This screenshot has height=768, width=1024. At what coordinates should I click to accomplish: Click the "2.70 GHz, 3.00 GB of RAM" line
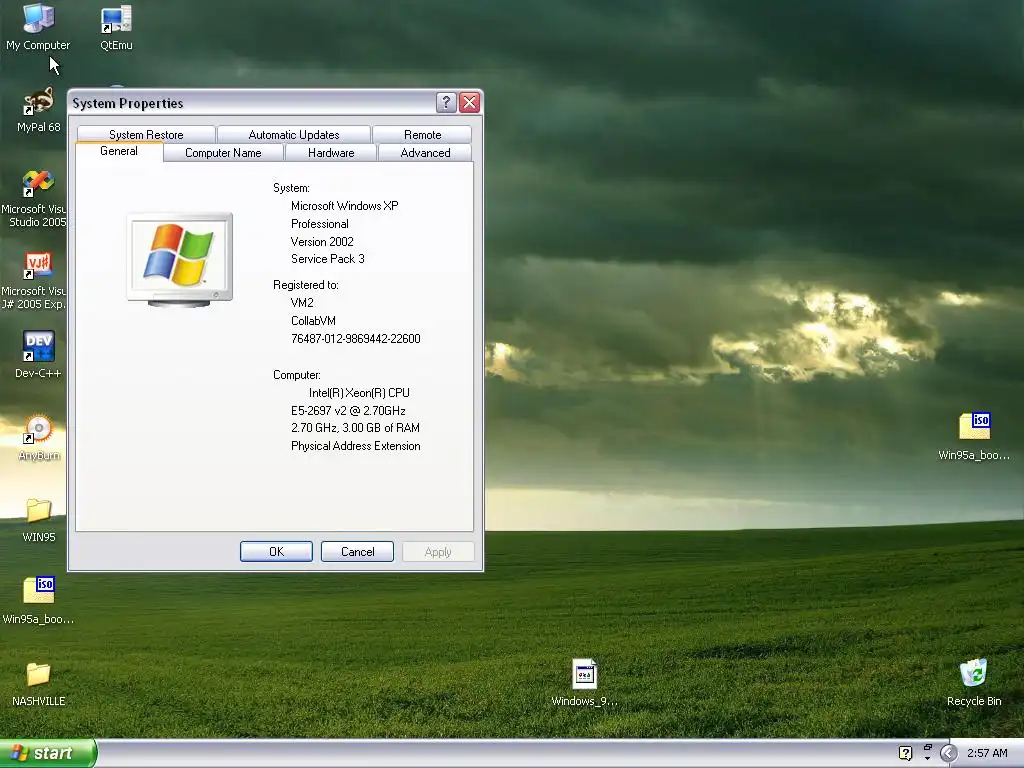355,428
